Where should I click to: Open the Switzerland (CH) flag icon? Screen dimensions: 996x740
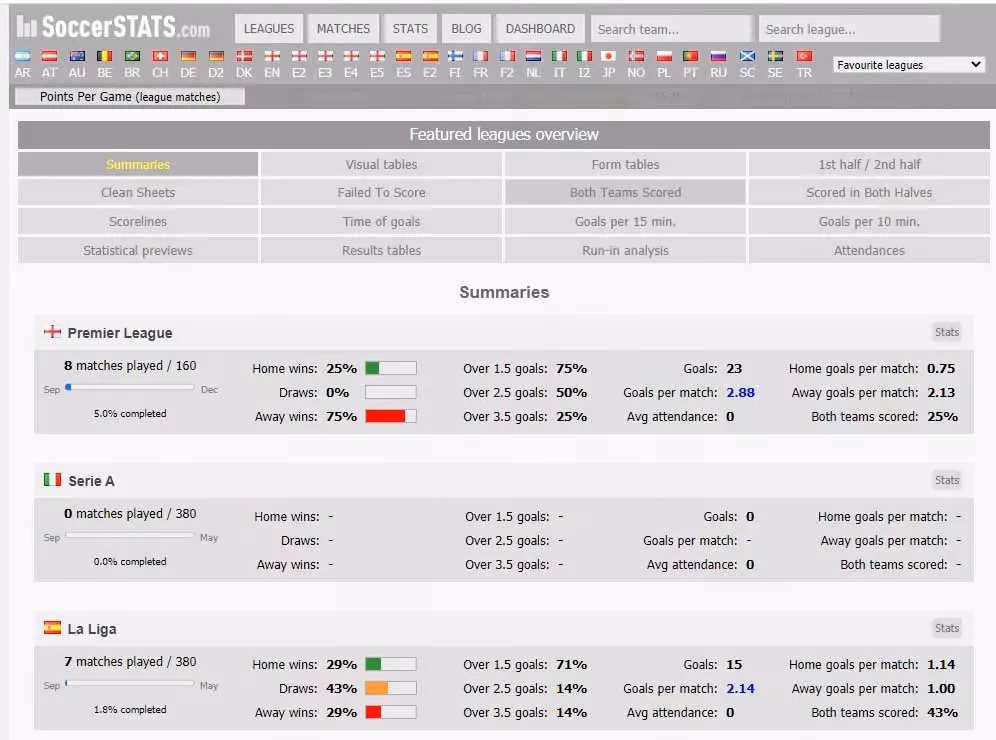click(160, 57)
